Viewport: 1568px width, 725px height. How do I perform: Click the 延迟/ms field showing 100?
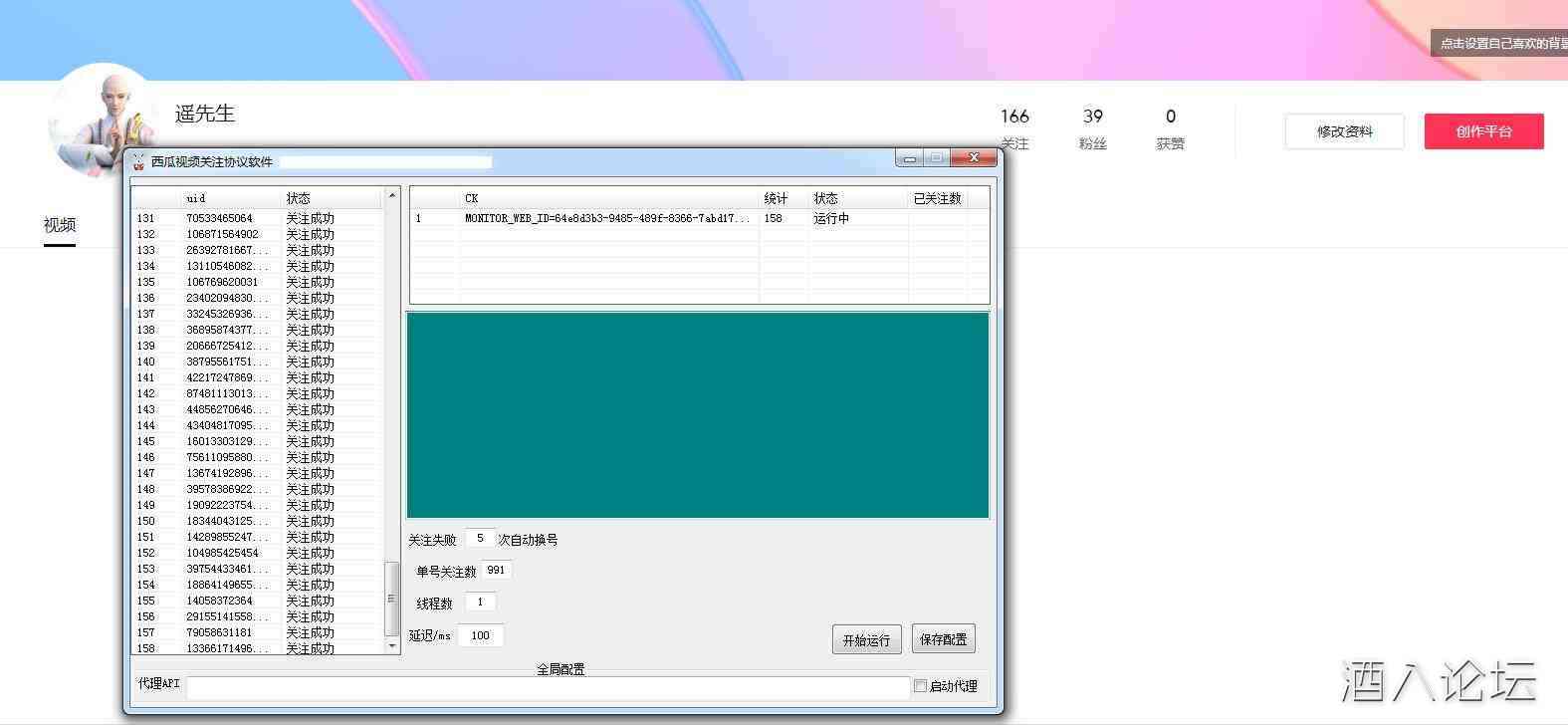pyautogui.click(x=481, y=635)
